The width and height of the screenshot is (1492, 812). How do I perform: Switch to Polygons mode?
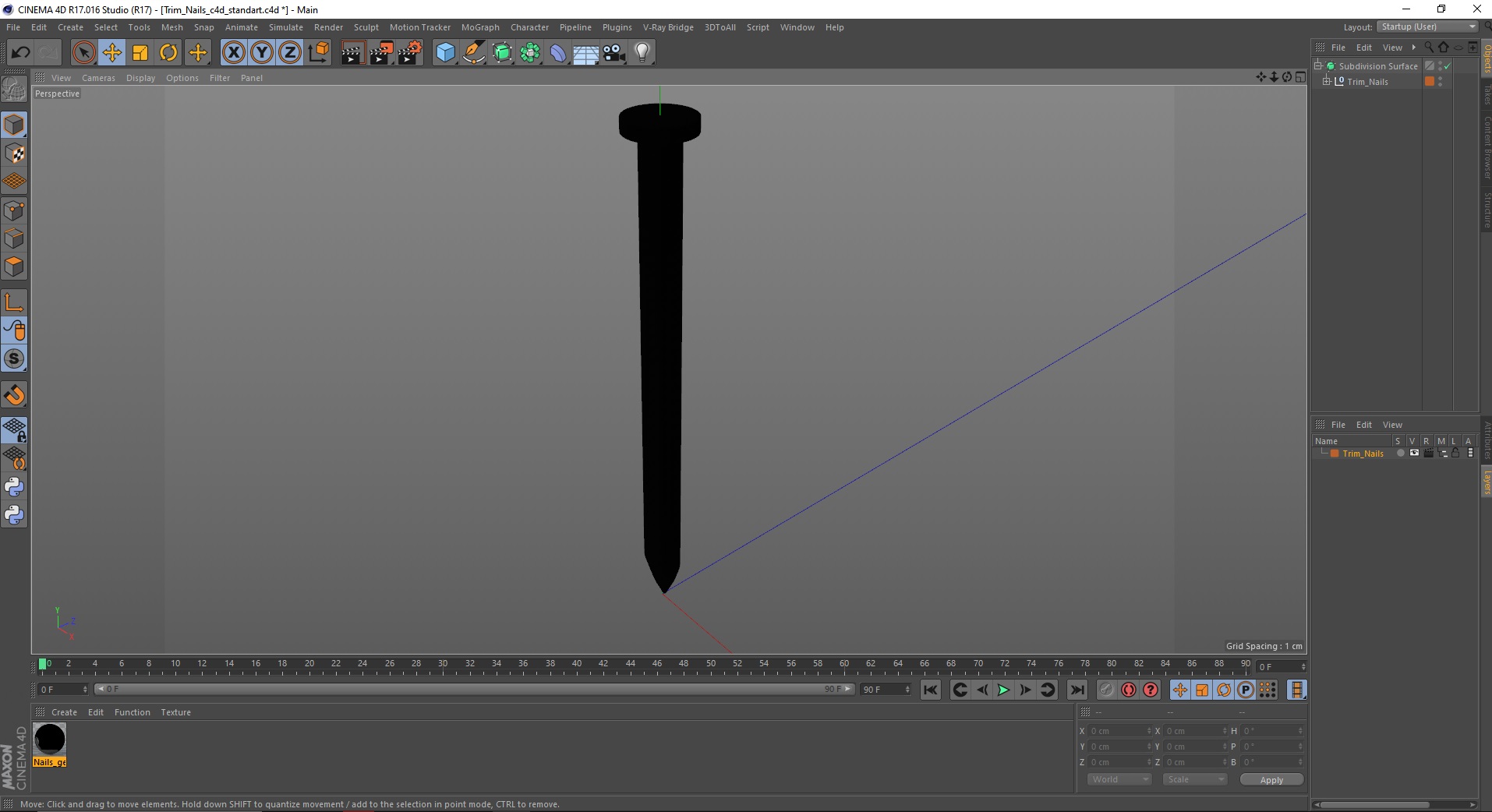click(x=14, y=267)
